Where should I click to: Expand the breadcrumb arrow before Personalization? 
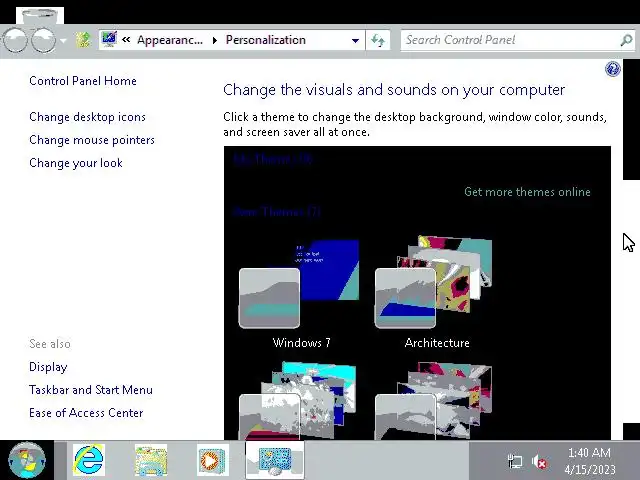(215, 40)
